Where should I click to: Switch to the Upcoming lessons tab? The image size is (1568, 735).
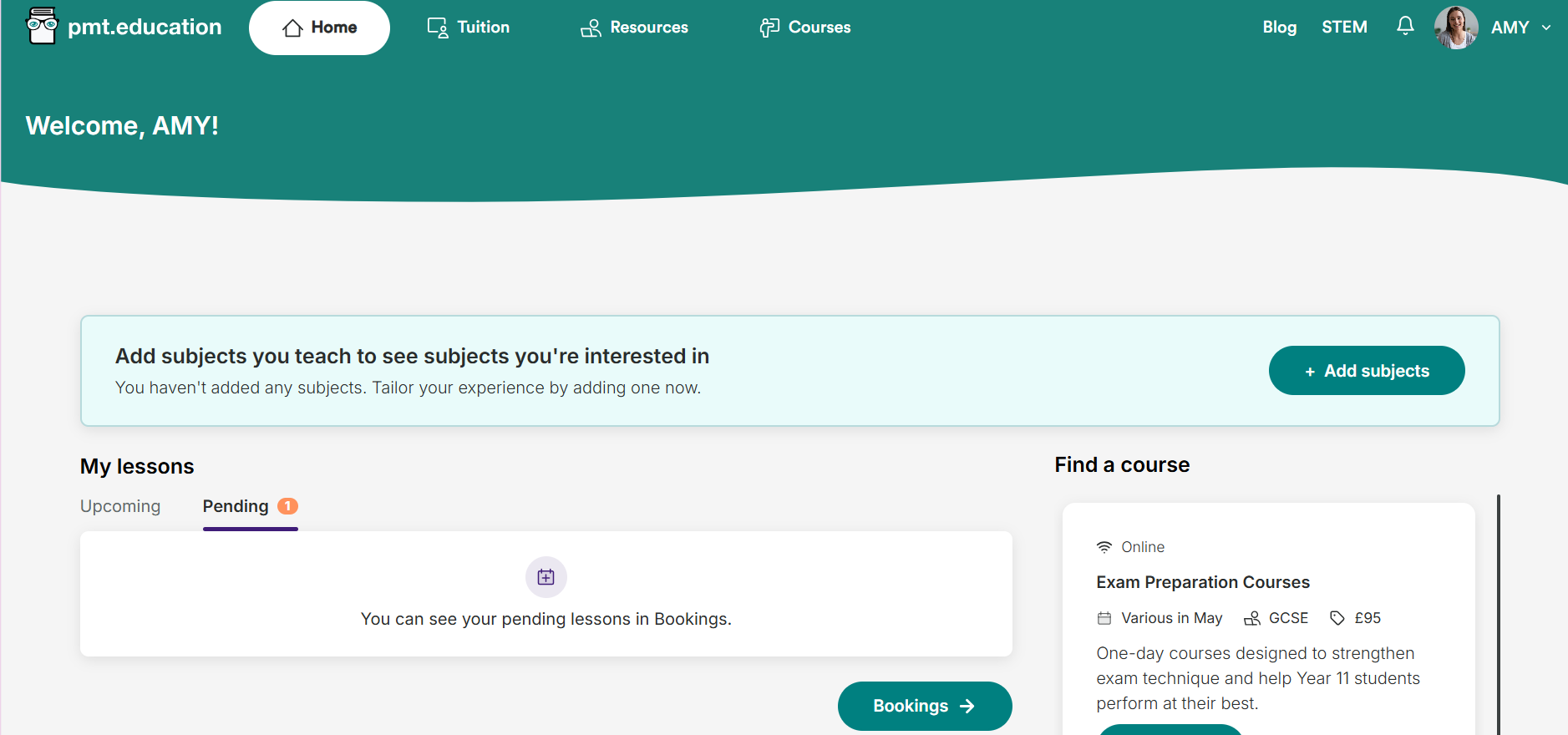click(120, 506)
